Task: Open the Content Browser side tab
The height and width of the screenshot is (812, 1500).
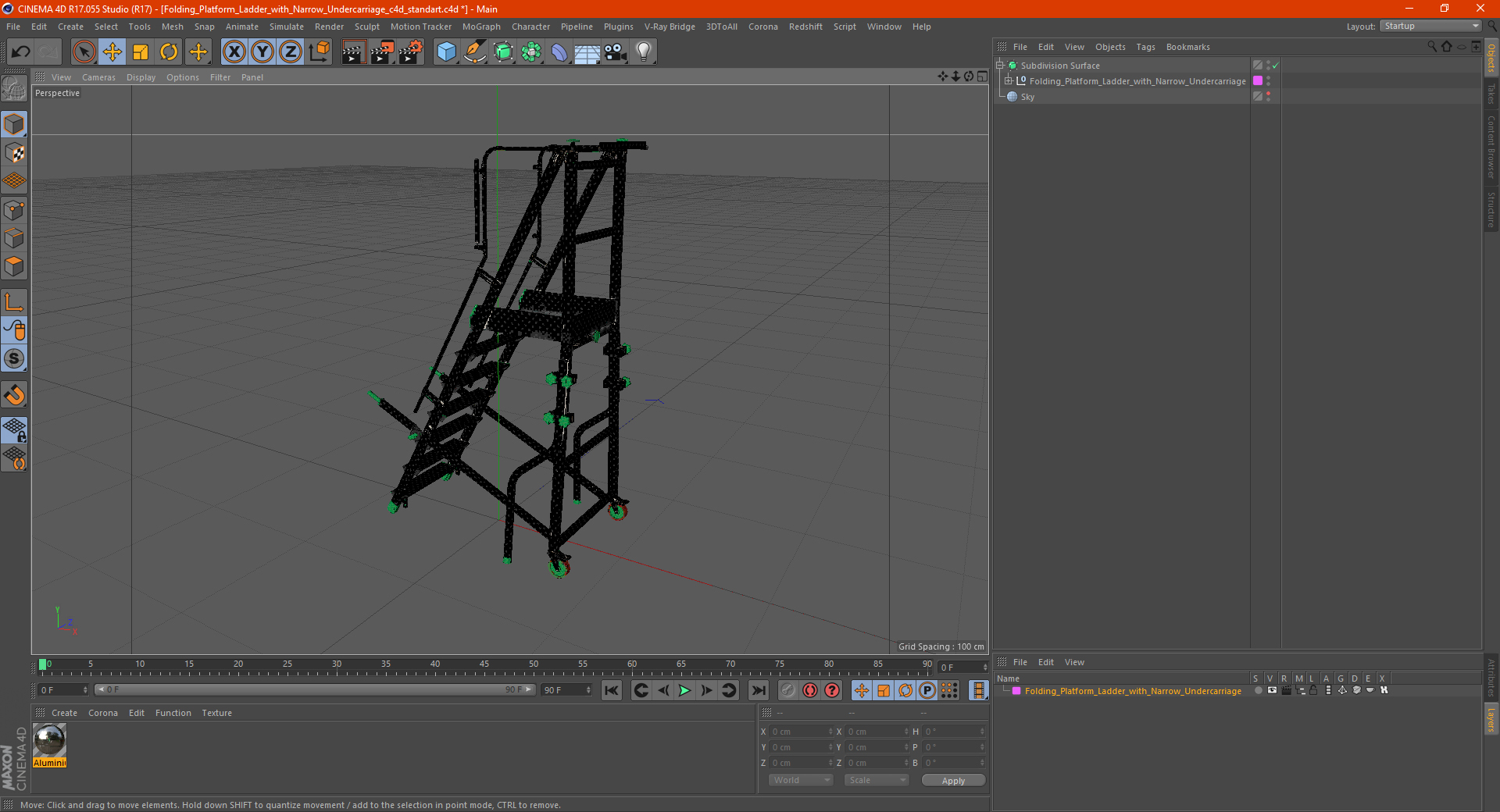Action: 1491,147
